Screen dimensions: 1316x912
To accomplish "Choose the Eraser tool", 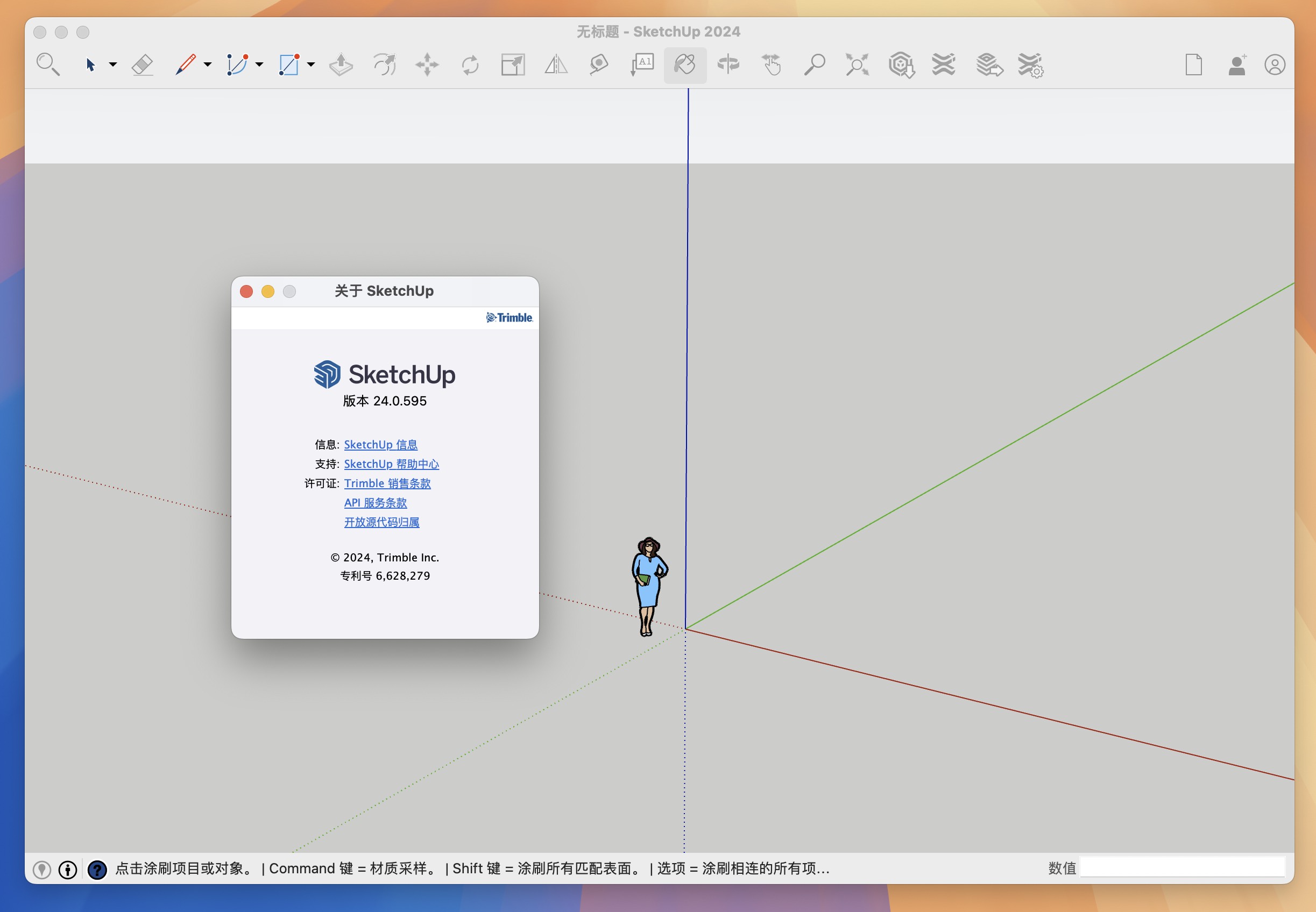I will pos(143,65).
